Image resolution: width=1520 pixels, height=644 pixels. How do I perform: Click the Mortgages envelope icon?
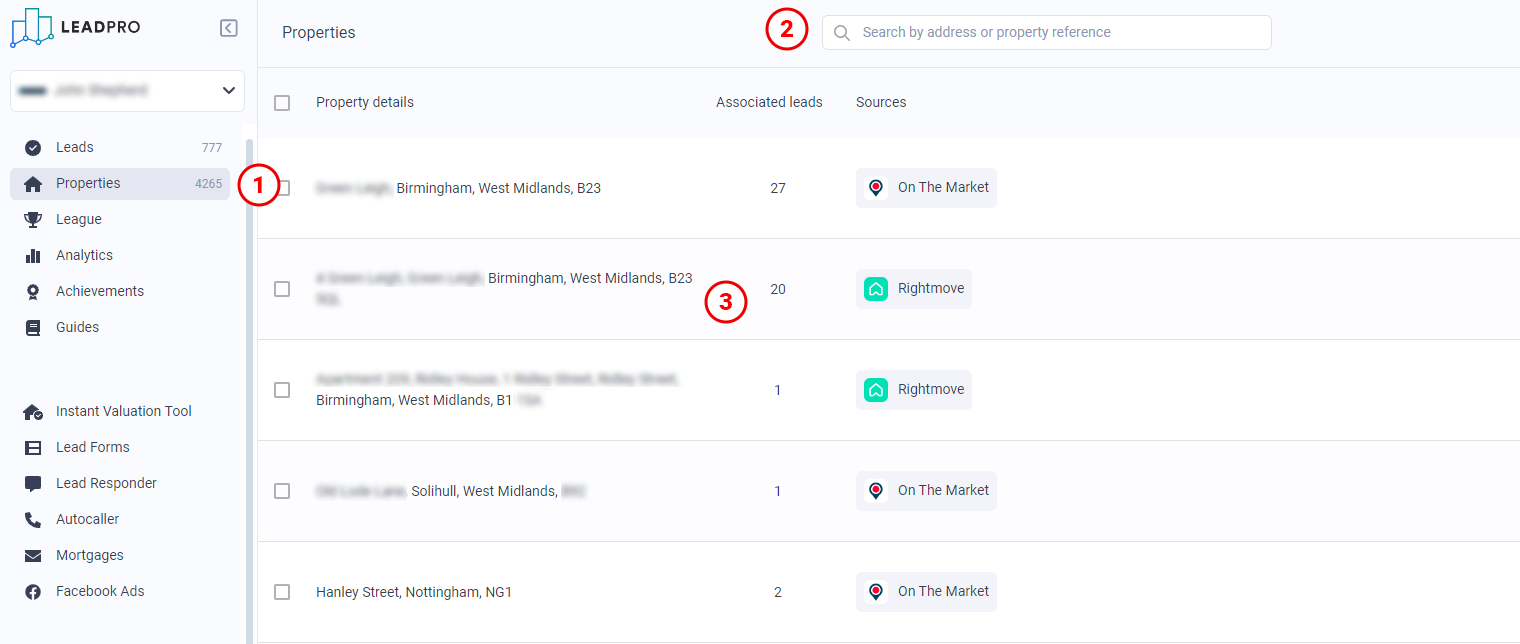[33, 556]
